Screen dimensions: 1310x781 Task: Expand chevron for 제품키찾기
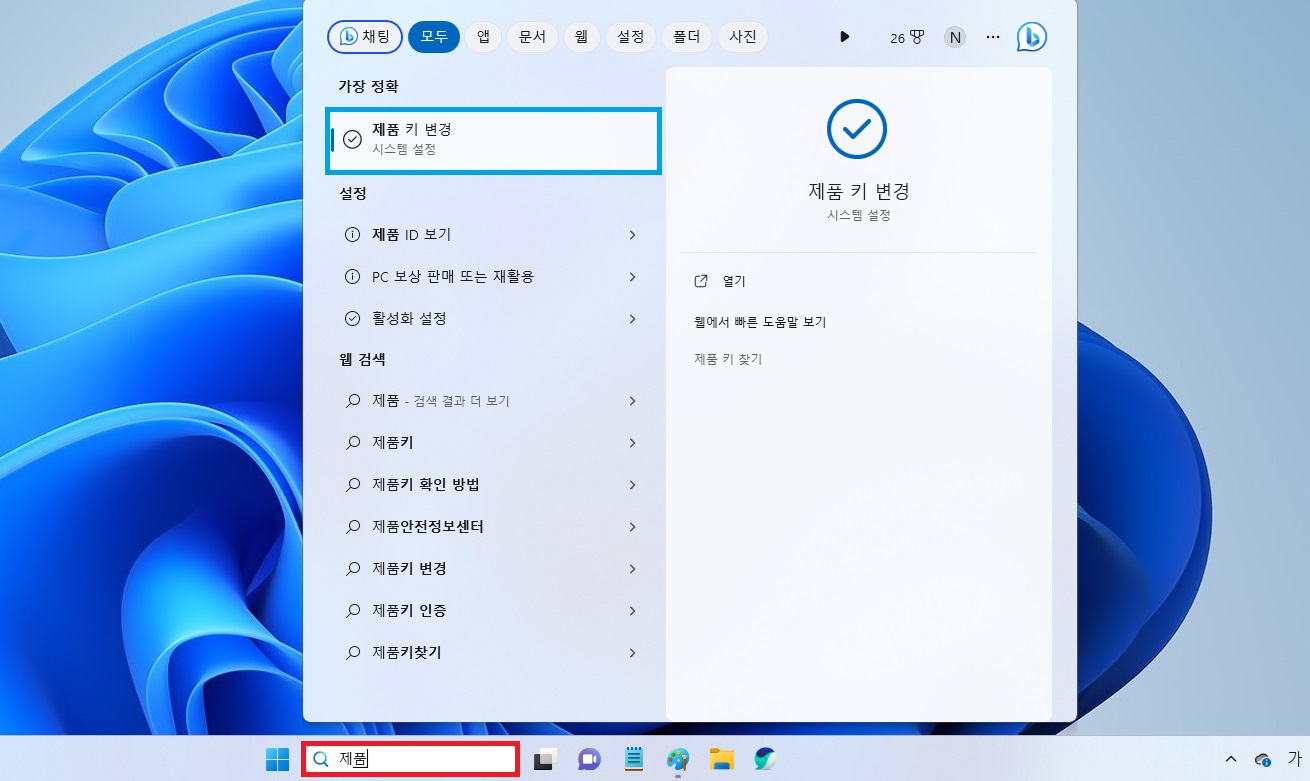point(633,653)
